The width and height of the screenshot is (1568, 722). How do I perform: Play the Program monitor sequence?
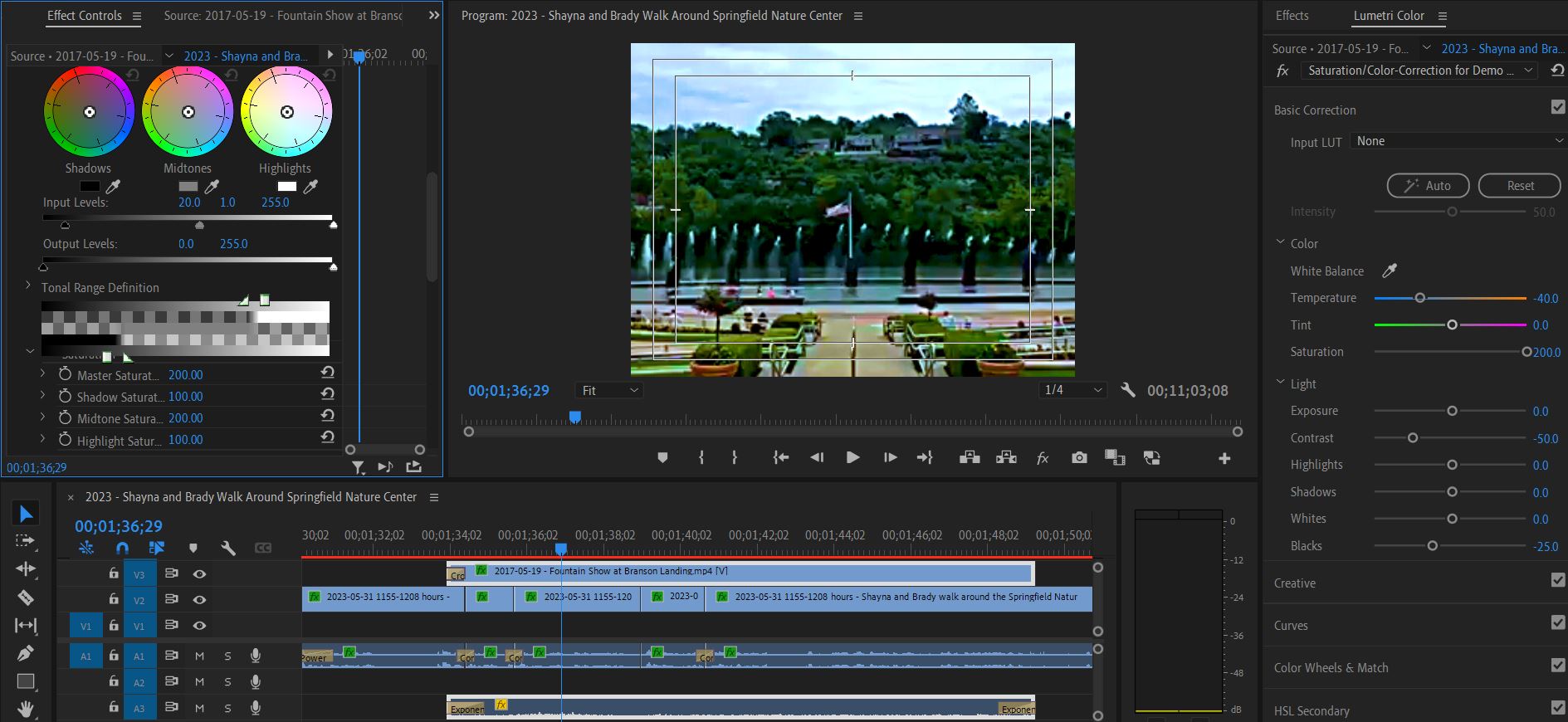[x=852, y=458]
